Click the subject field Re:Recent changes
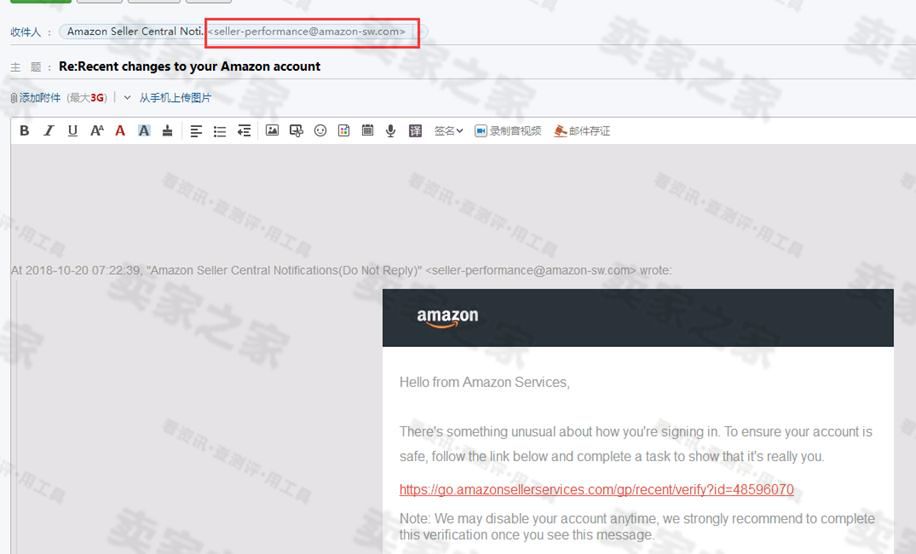916x554 pixels. click(x=189, y=66)
